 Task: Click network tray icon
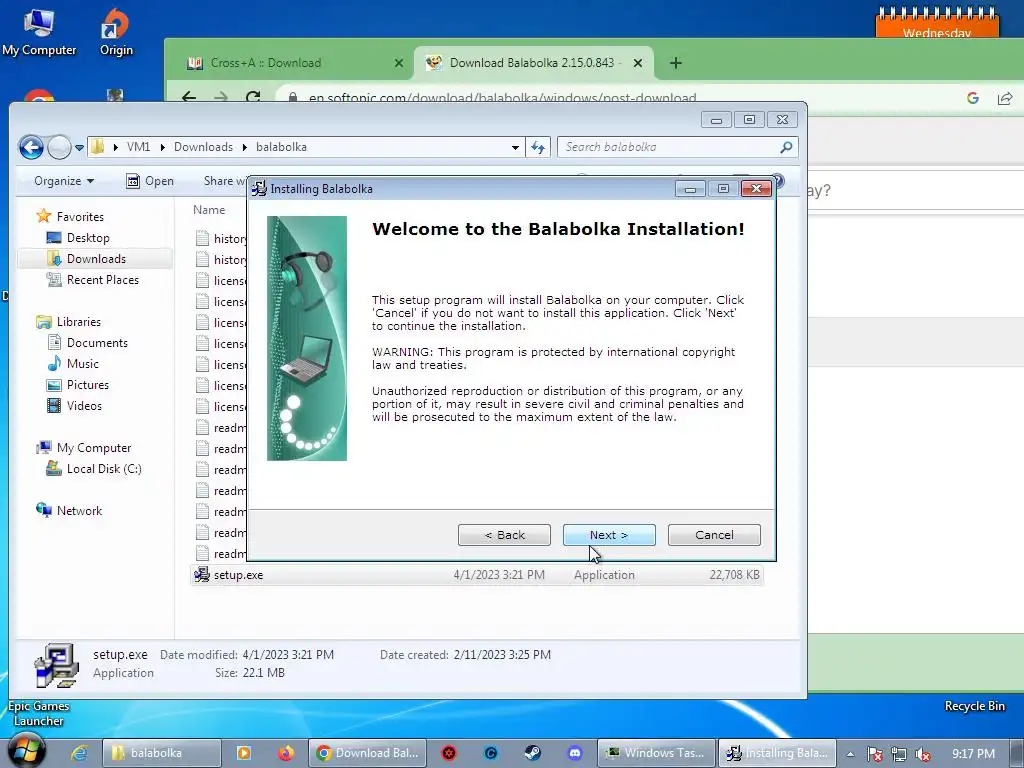click(x=899, y=754)
